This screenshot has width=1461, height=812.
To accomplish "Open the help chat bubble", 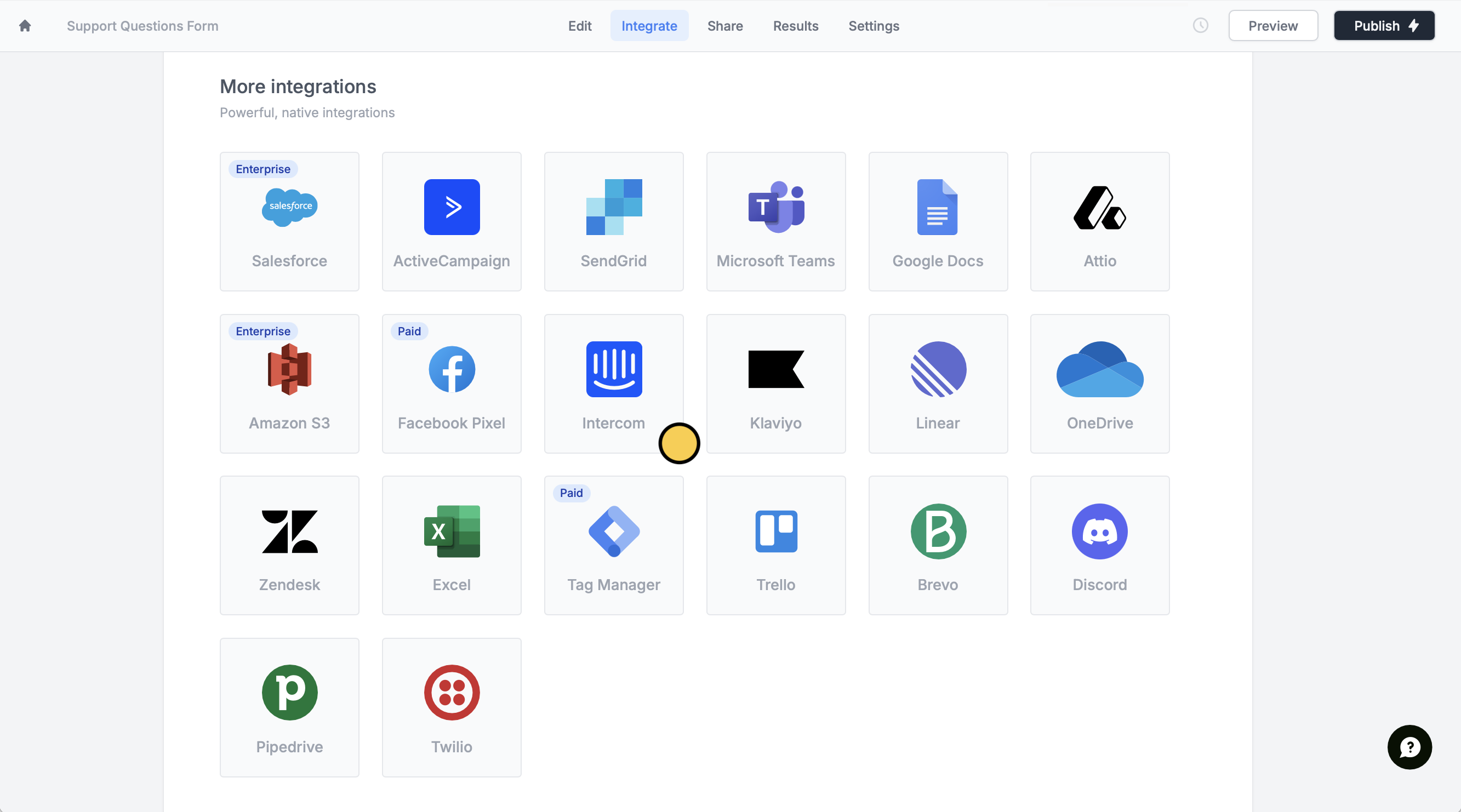I will point(1409,747).
